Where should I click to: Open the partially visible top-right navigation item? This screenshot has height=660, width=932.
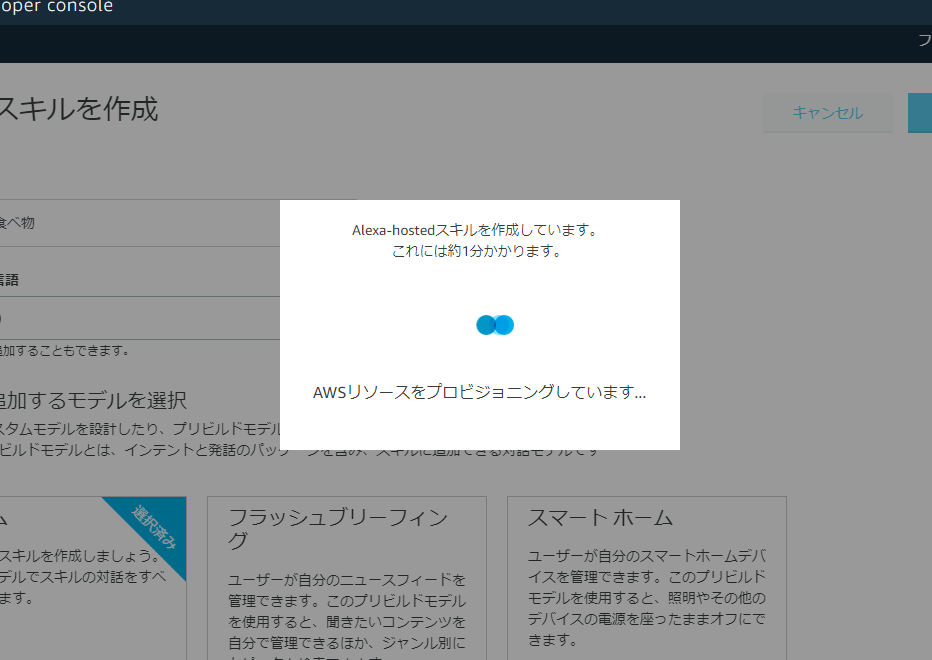924,40
